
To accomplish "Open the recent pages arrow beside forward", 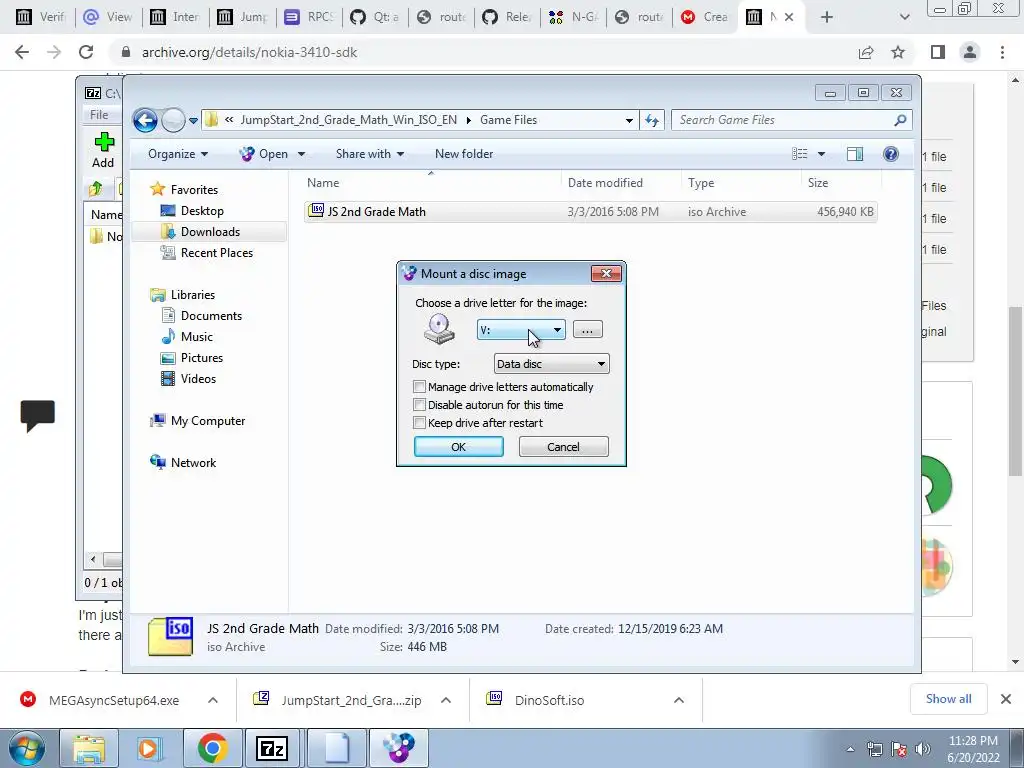I will (193, 121).
